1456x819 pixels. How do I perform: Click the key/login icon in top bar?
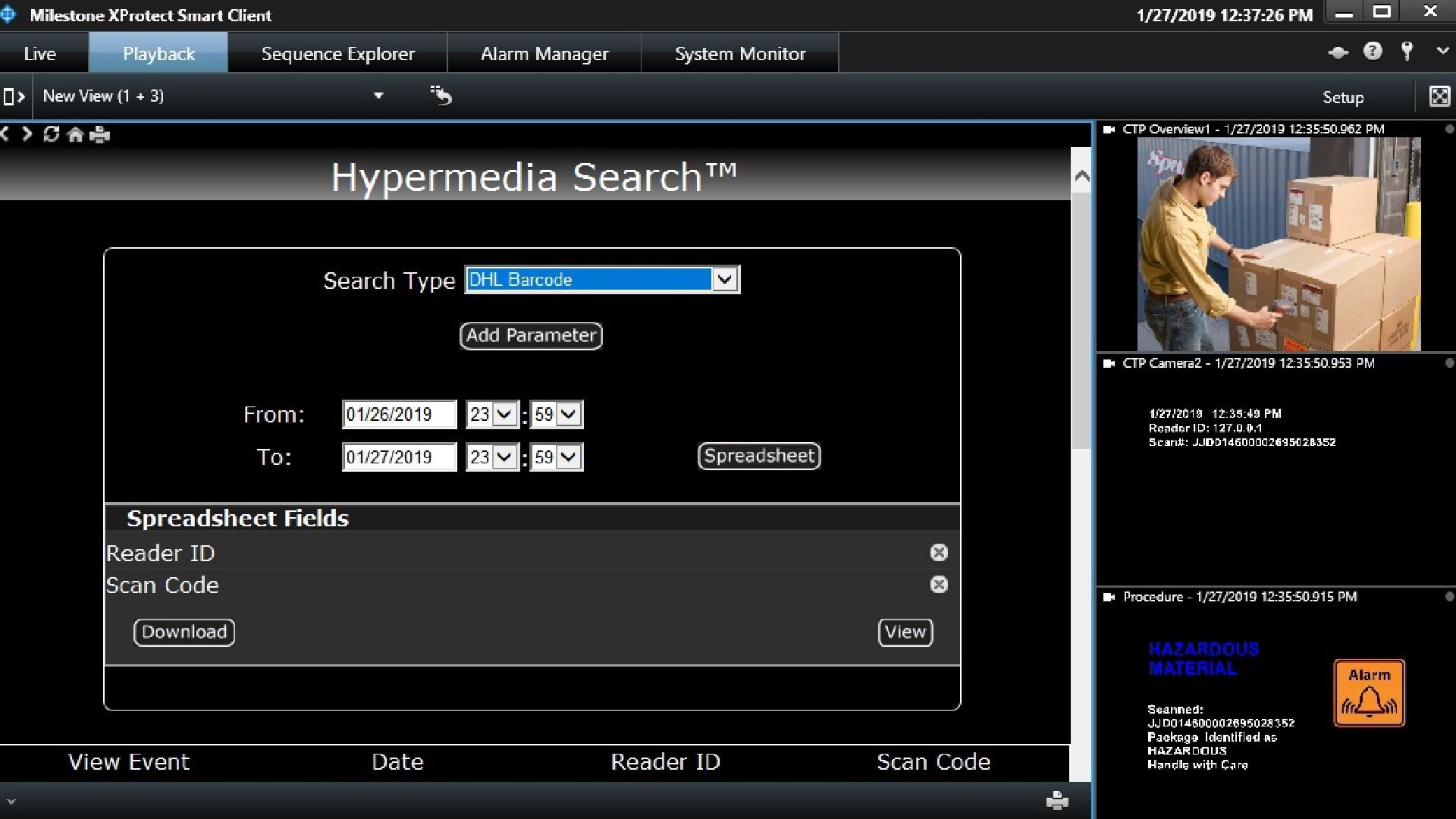click(1407, 51)
